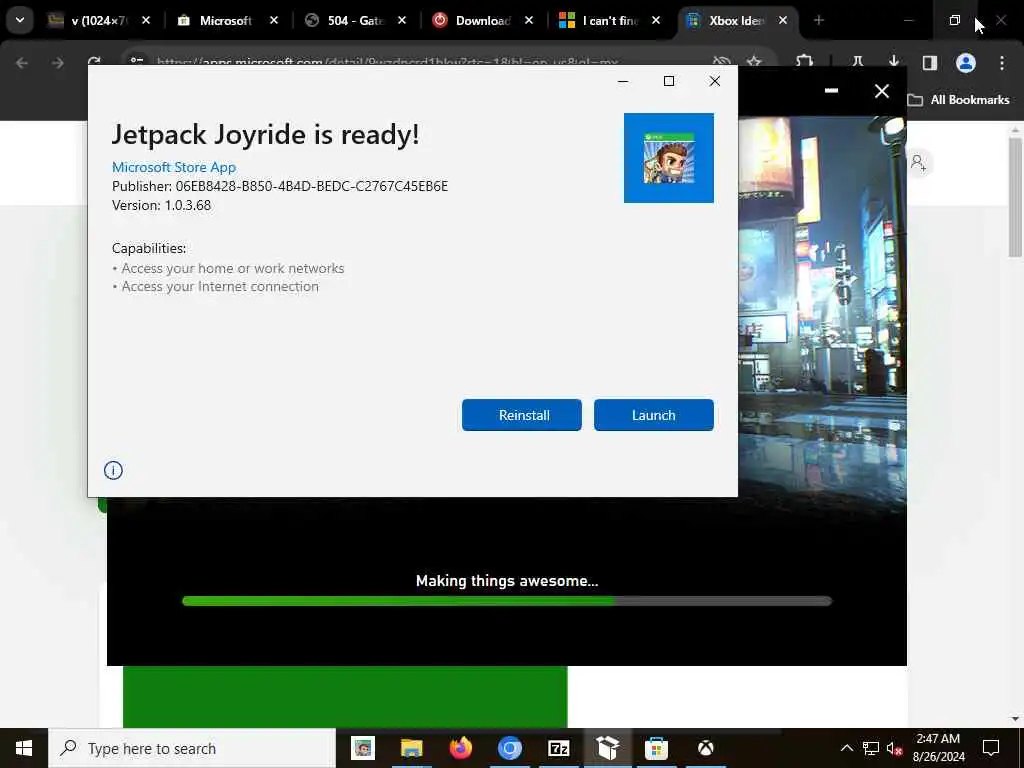Click the muted volume tray icon
This screenshot has width=1024, height=768.
pyautogui.click(x=894, y=748)
